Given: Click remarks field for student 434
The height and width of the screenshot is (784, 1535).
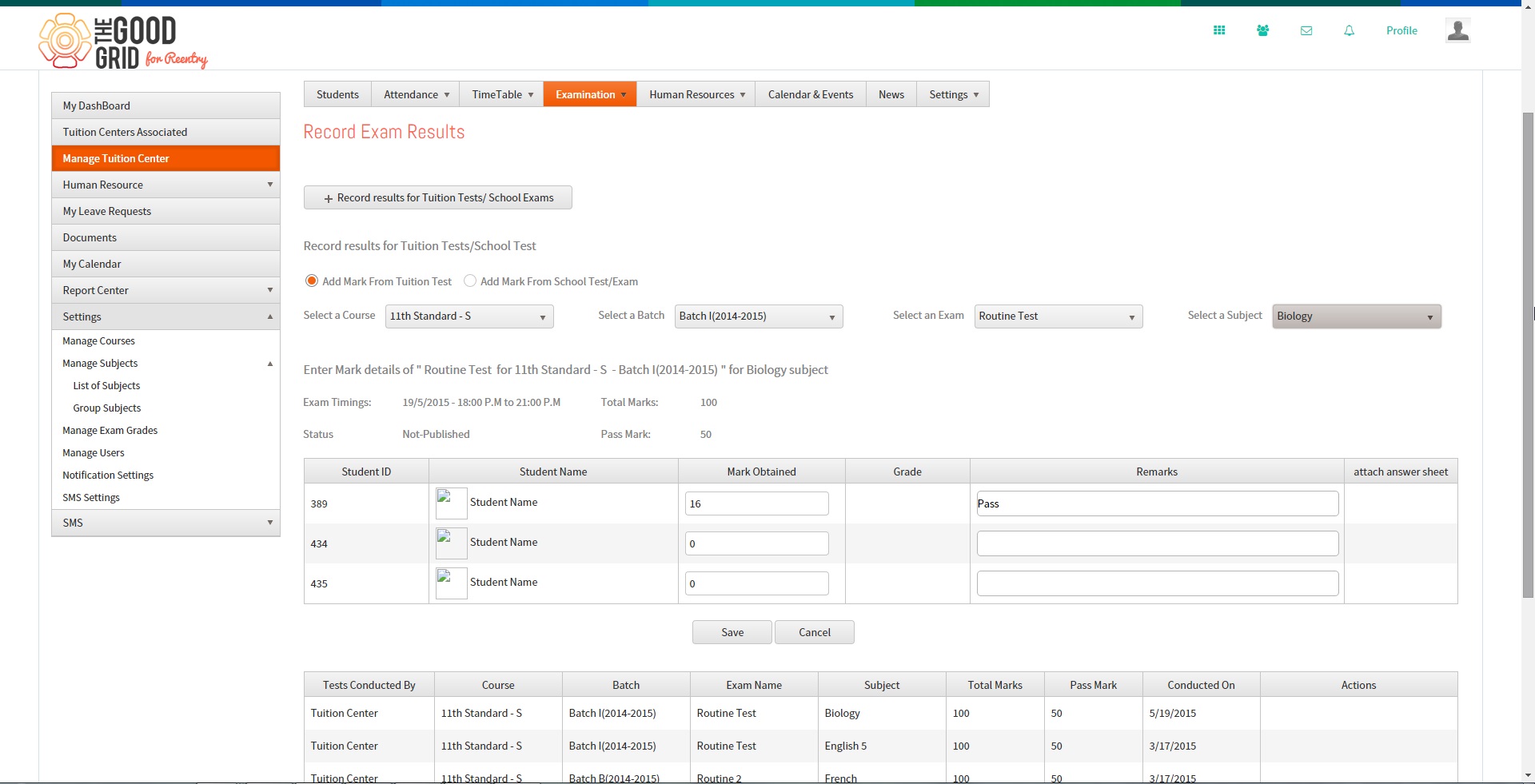Looking at the screenshot, I should click(x=1158, y=543).
